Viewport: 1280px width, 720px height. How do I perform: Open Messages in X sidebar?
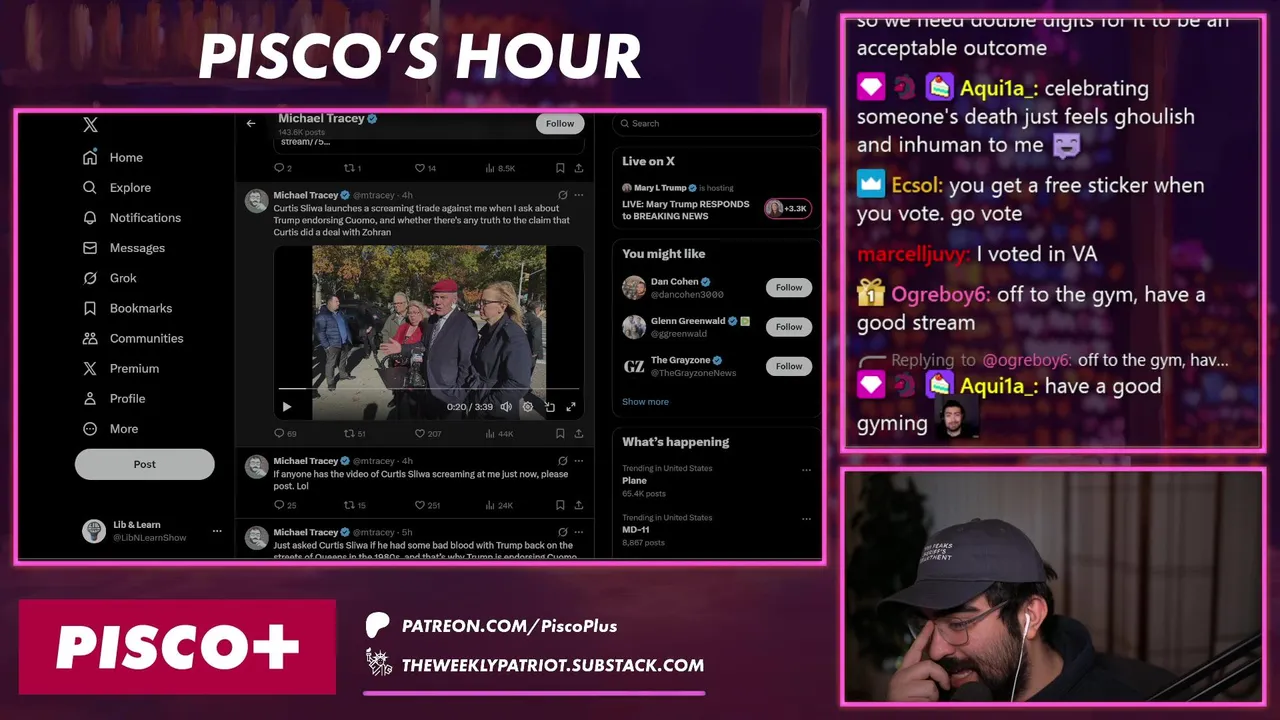(124, 248)
